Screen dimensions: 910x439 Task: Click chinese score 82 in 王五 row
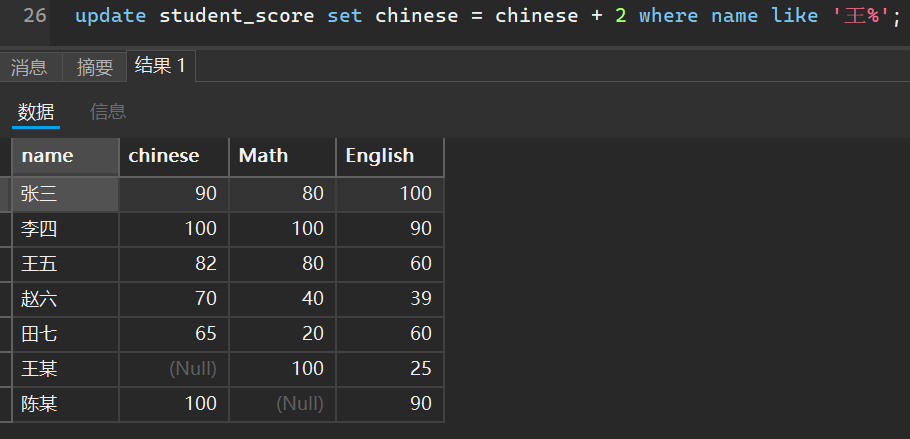[x=174, y=264]
